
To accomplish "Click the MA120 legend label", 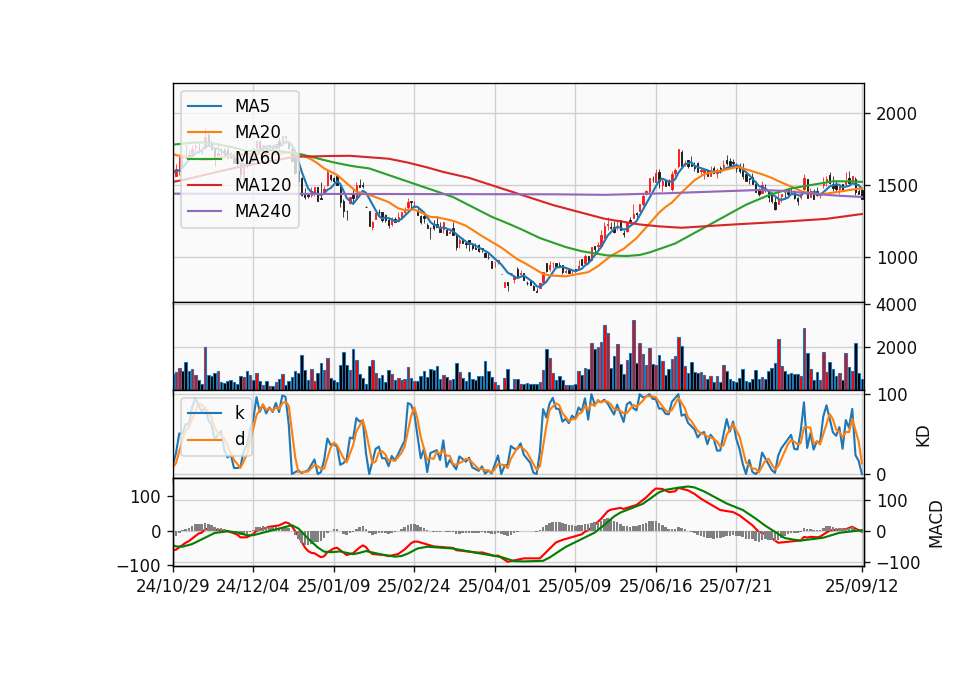I will [263, 185].
